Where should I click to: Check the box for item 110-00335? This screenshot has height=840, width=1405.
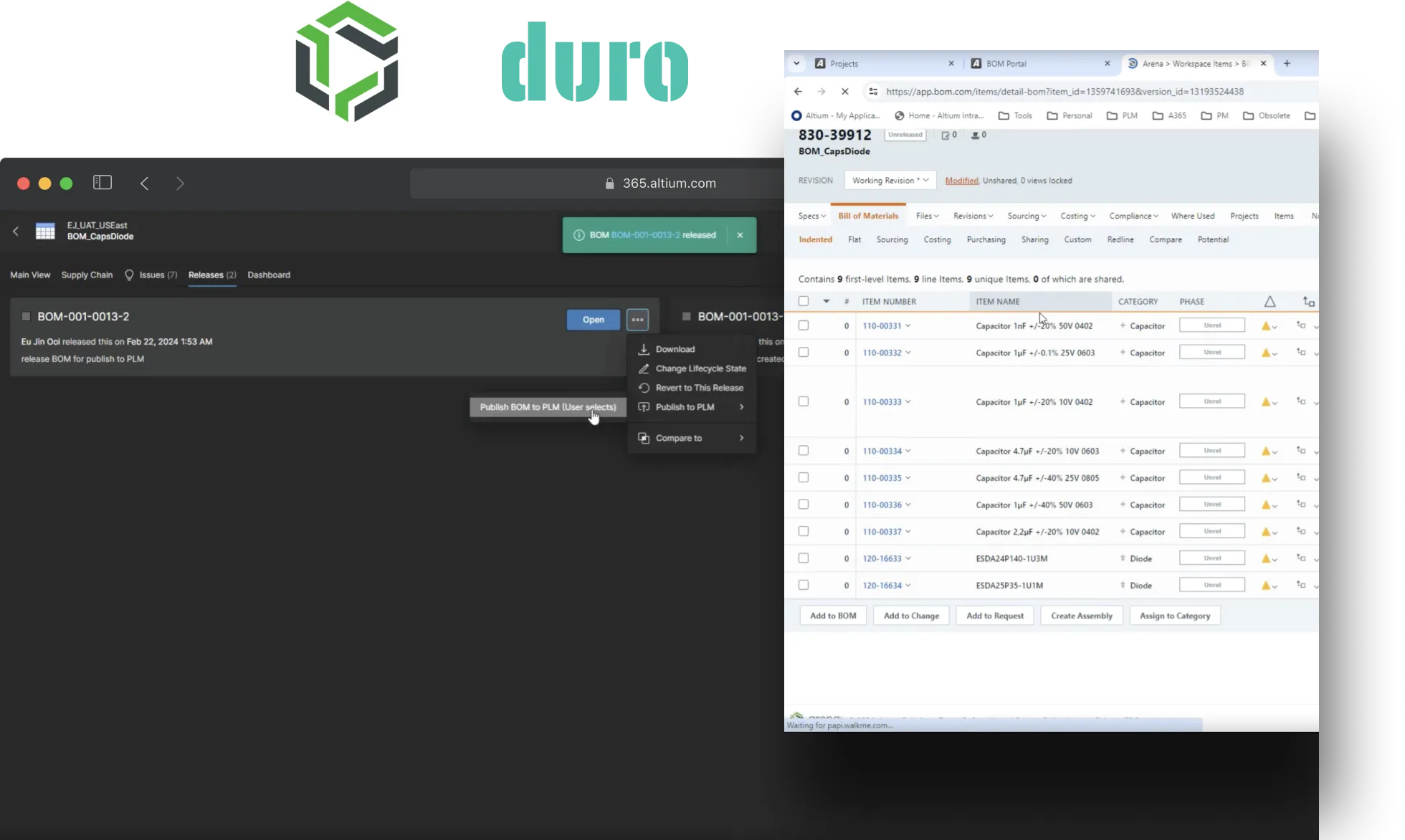(x=804, y=477)
